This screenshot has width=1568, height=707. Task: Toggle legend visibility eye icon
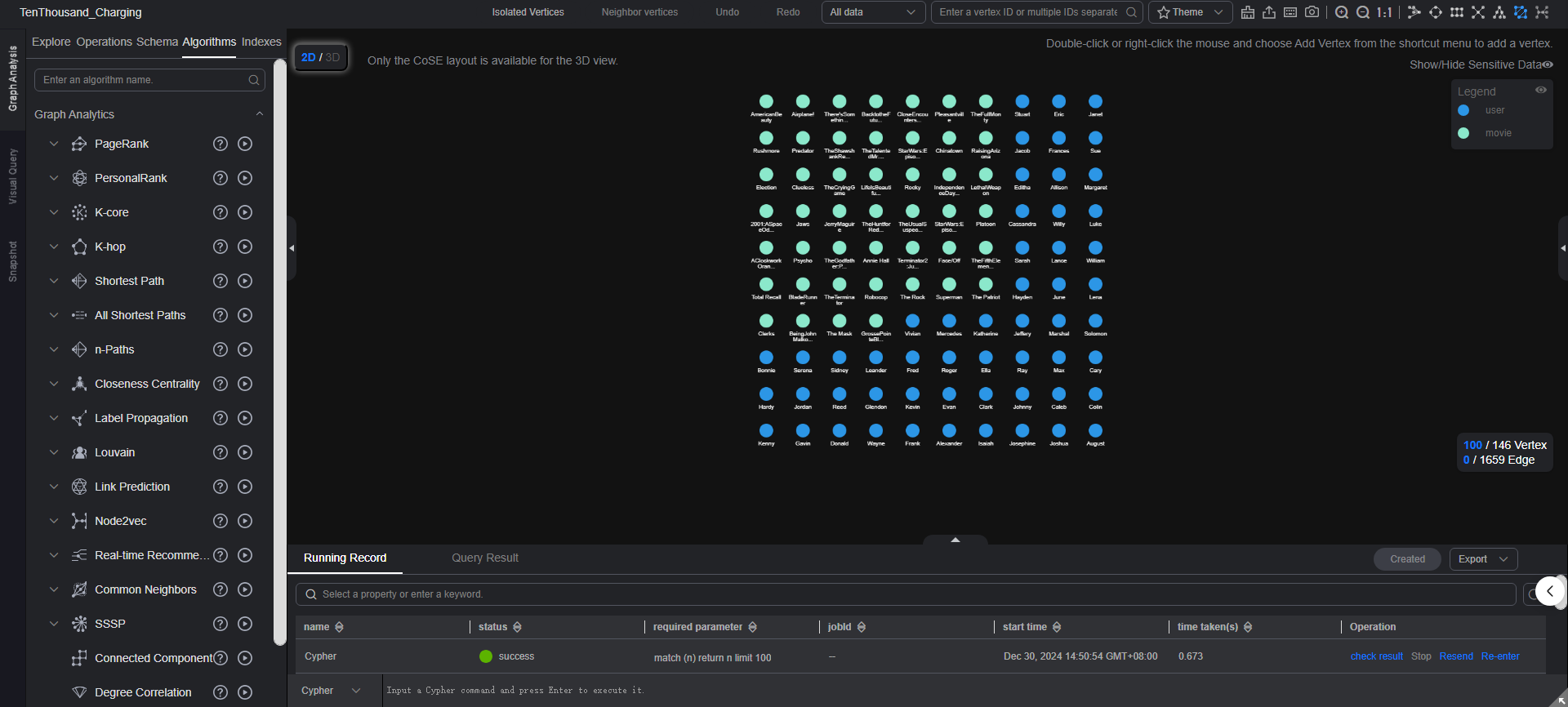point(1541,90)
